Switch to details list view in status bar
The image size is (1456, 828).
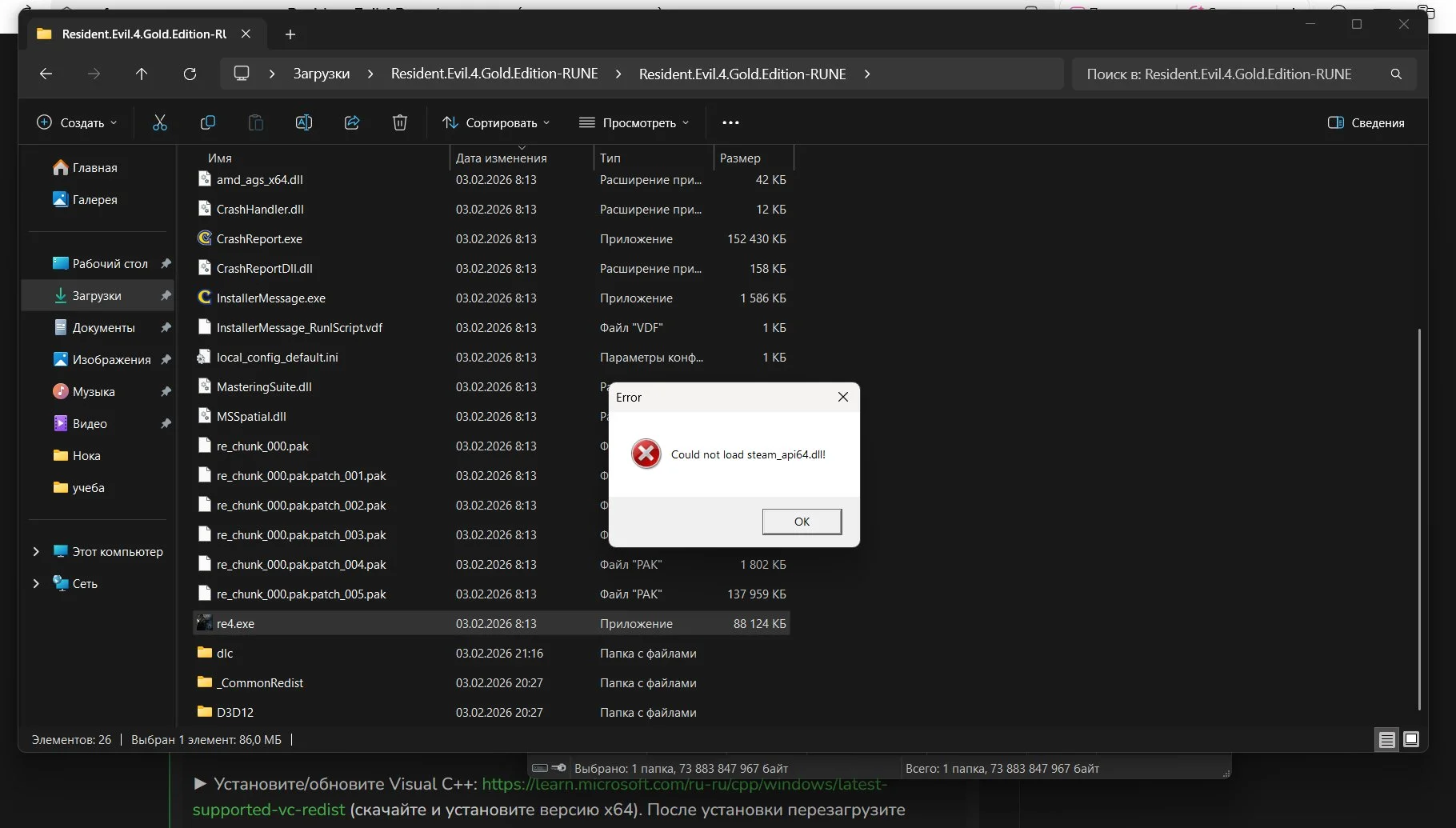point(1387,740)
